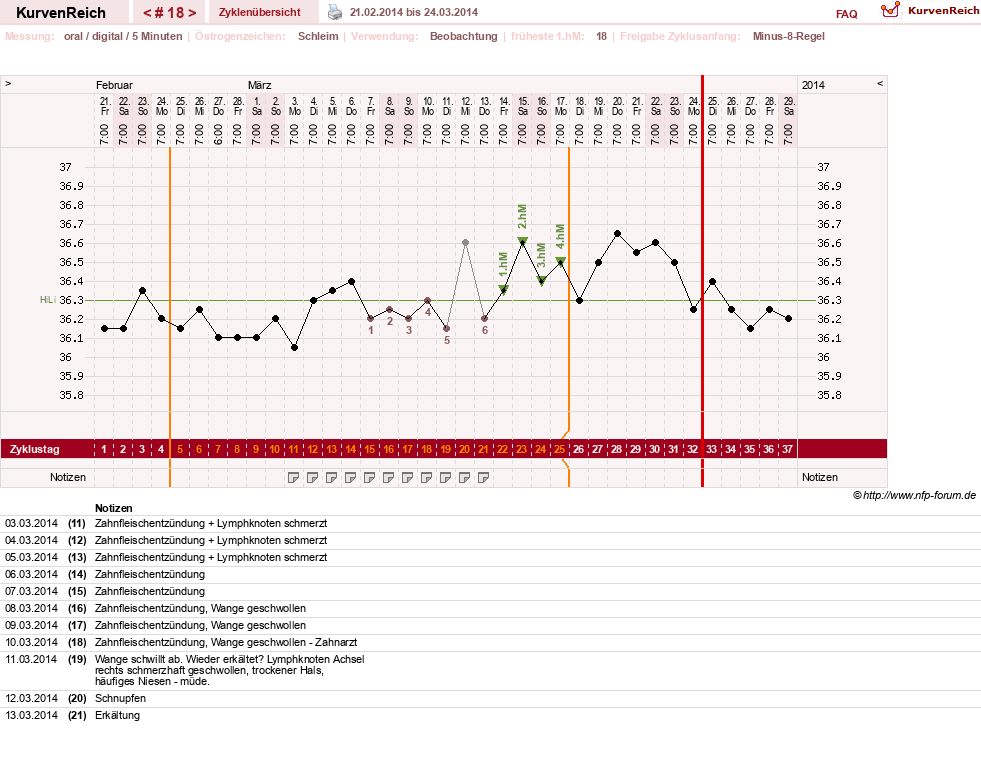Open note icon for cycle day 14
Viewport: 981px width, 775px height.
coord(350,478)
